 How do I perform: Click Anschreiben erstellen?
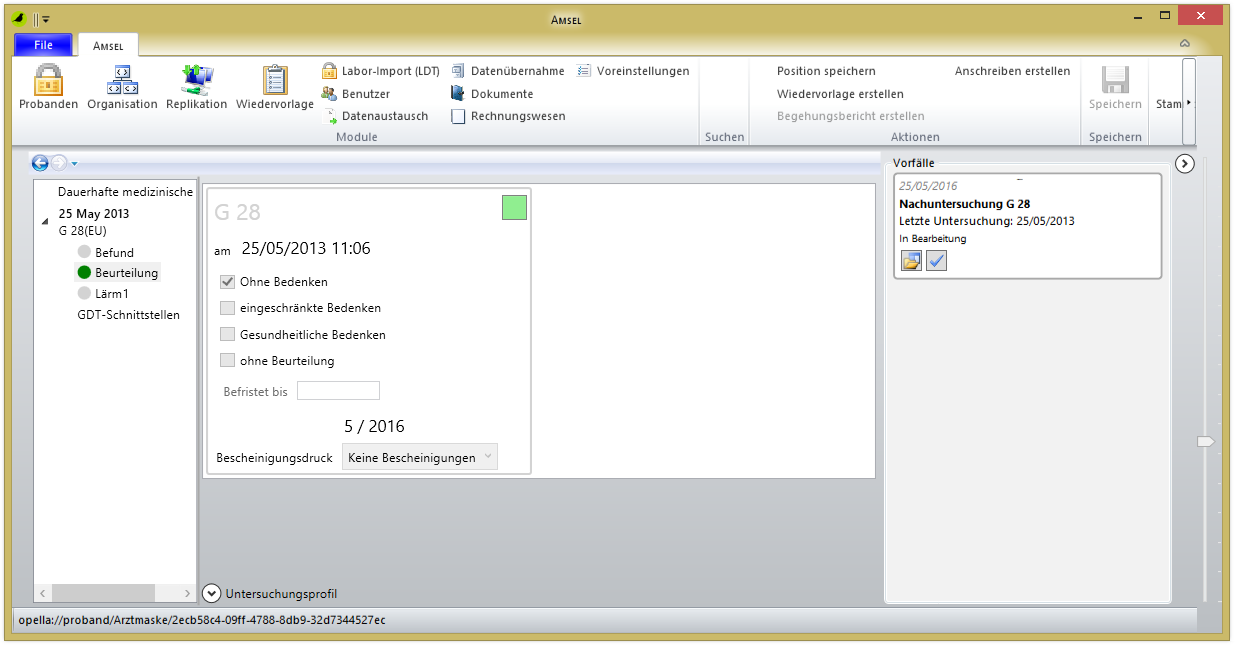tap(1012, 72)
